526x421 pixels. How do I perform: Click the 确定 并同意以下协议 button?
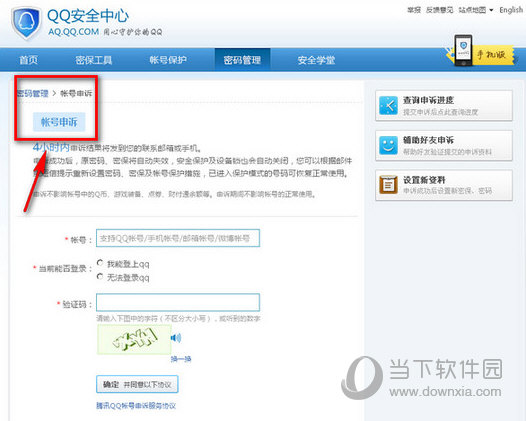pyautogui.click(x=137, y=384)
